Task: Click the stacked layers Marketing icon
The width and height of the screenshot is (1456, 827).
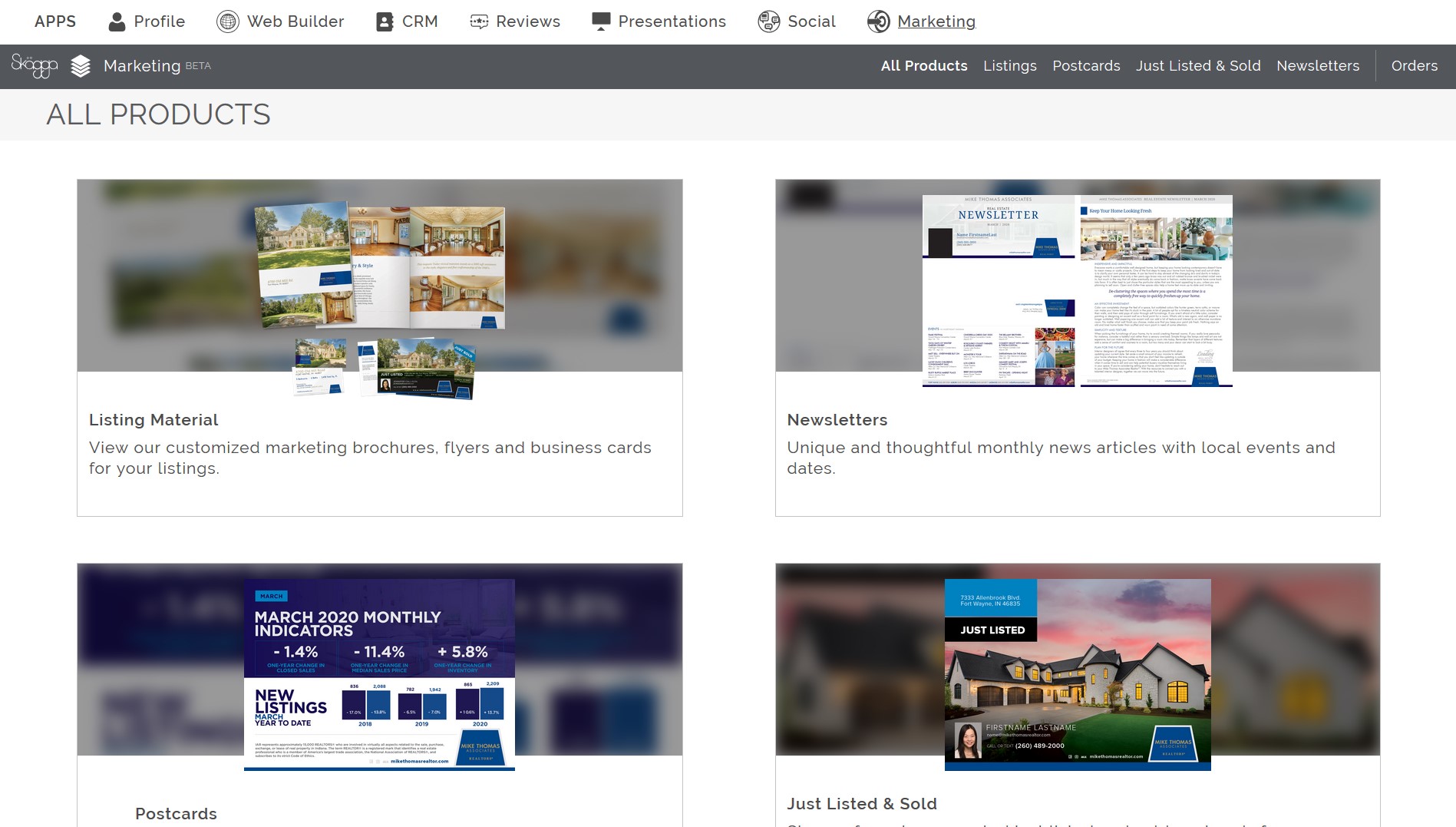Action: click(81, 66)
